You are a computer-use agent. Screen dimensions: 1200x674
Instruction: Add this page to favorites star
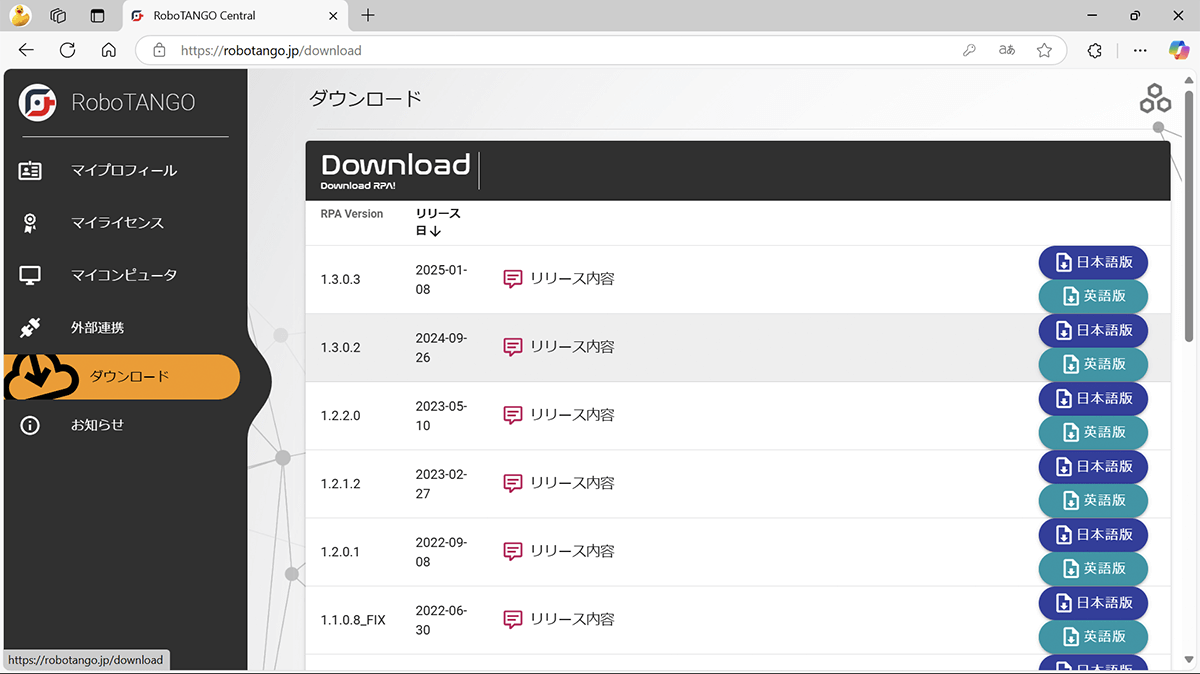(x=1044, y=50)
